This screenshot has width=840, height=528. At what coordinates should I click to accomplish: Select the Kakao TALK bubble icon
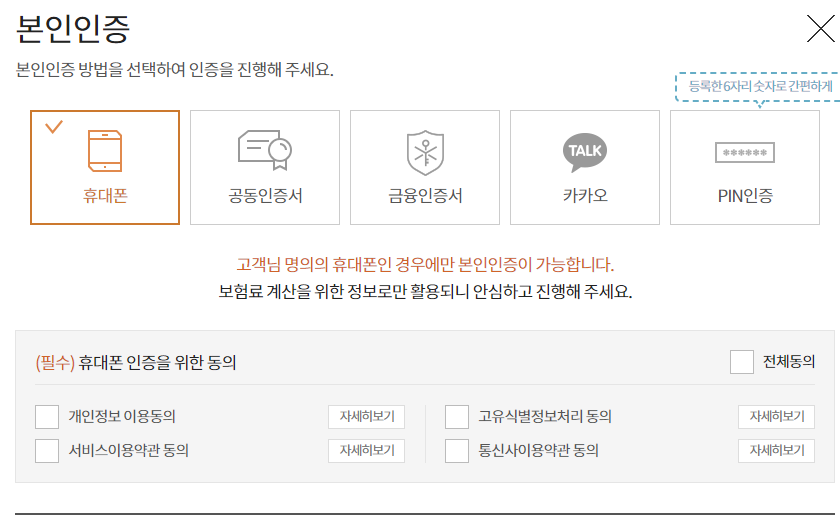[585, 152]
